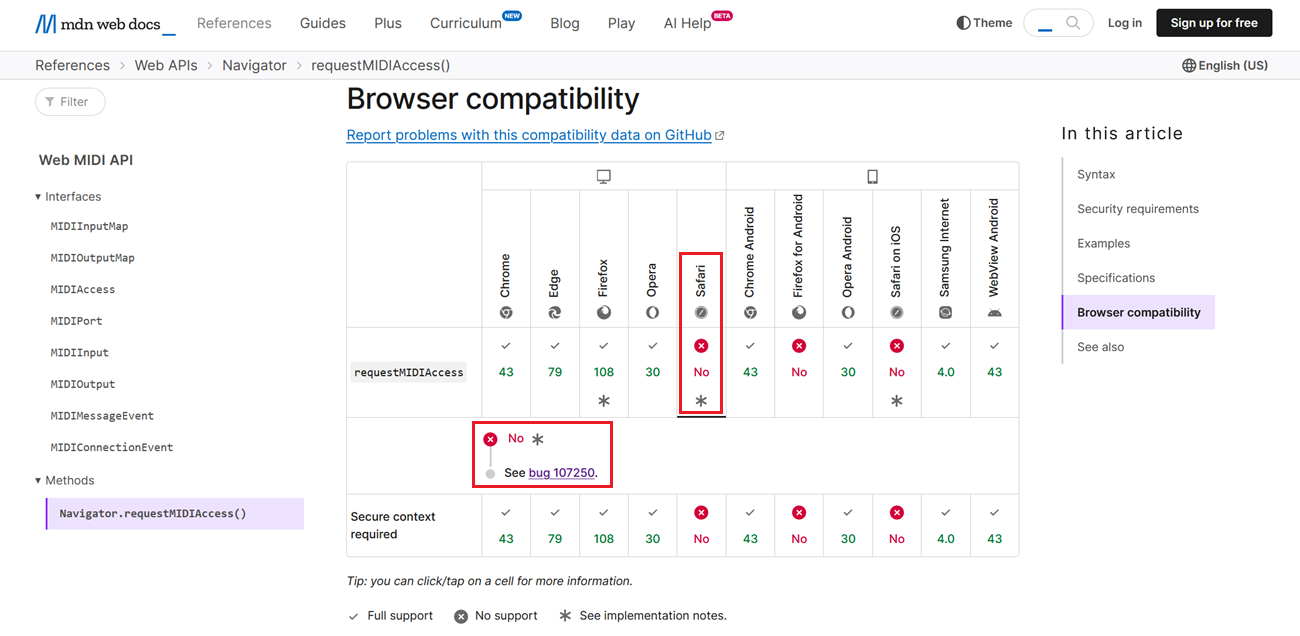Click the MDN Web Docs logo
1300x636 pixels.
(105, 23)
